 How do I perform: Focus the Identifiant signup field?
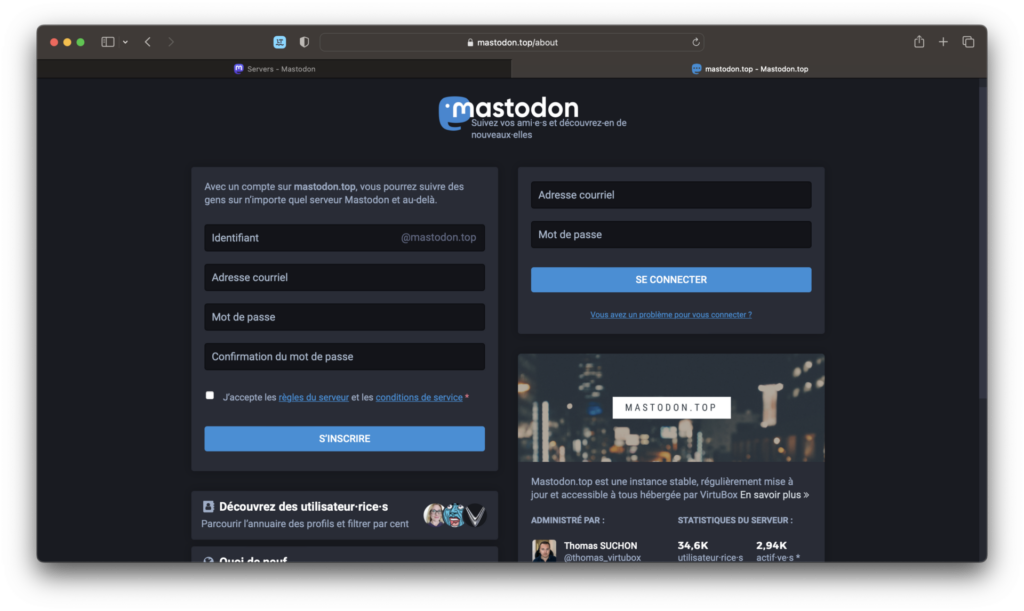(344, 238)
